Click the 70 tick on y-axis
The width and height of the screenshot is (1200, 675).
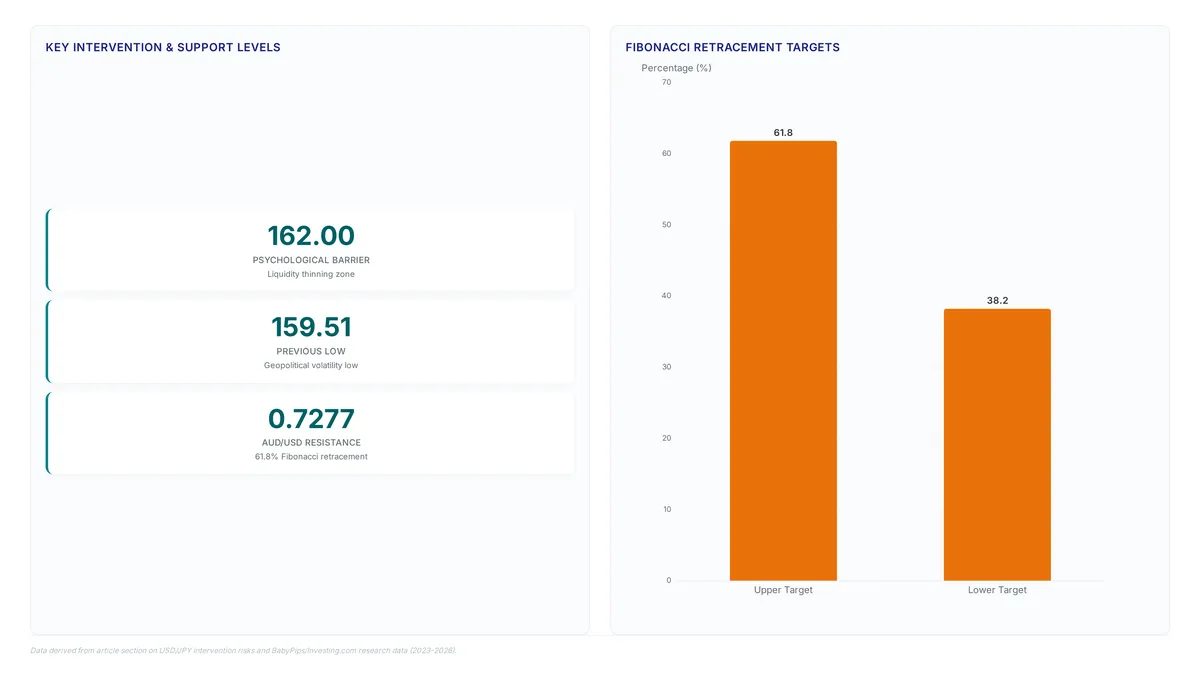[x=667, y=82]
